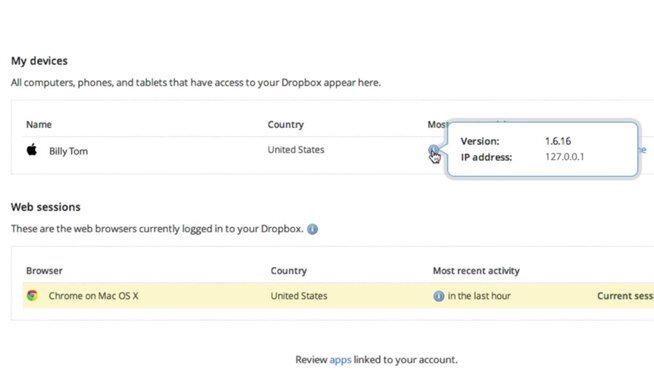Click the 127.0.0.1 IP address value
The image size is (654, 379).
564,157
